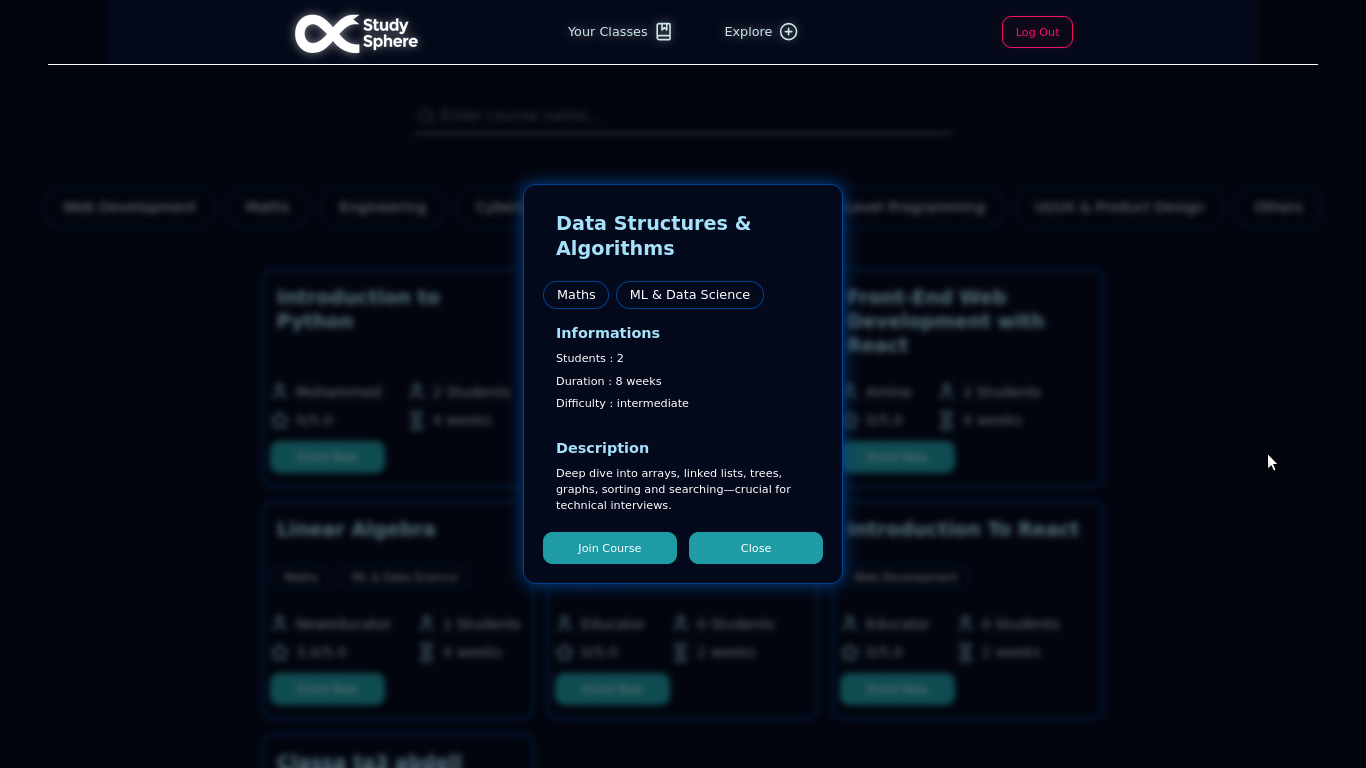The image size is (1366, 768).
Task: Enroll in Introduction To React course
Action: coord(897,689)
